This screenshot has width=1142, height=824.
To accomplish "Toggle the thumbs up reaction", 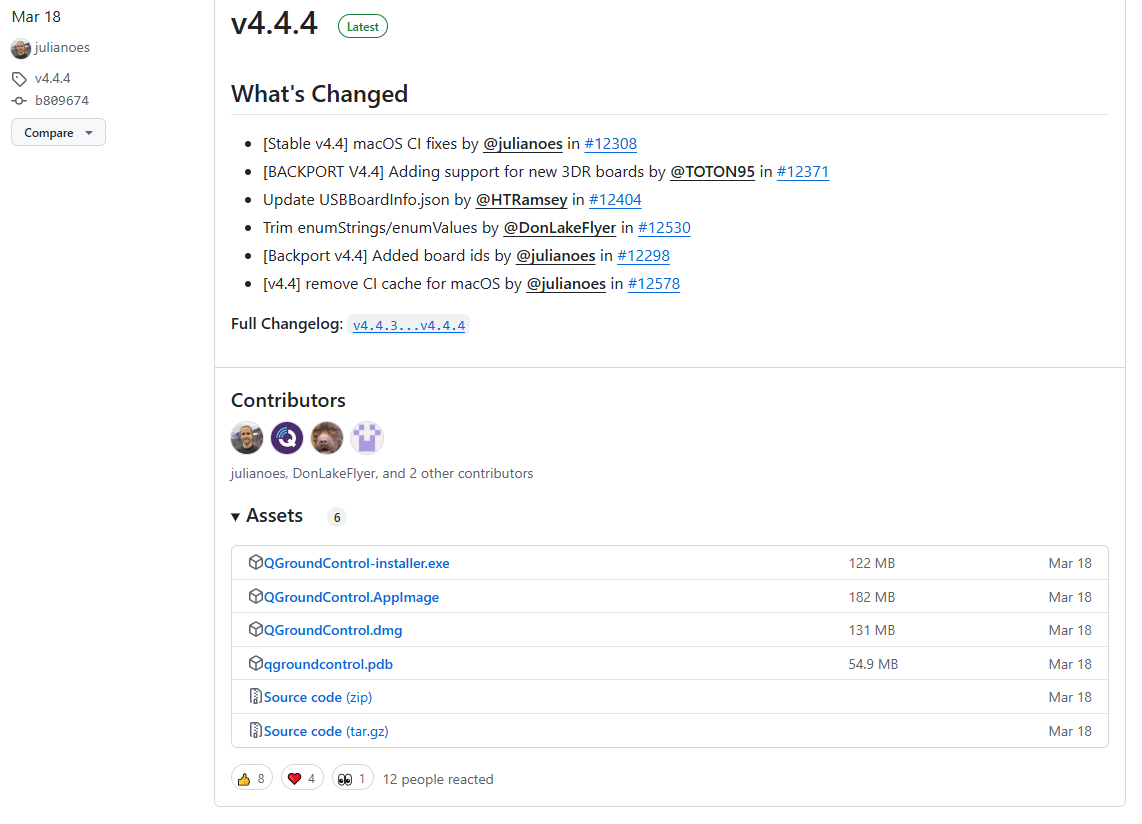I will 251,778.
